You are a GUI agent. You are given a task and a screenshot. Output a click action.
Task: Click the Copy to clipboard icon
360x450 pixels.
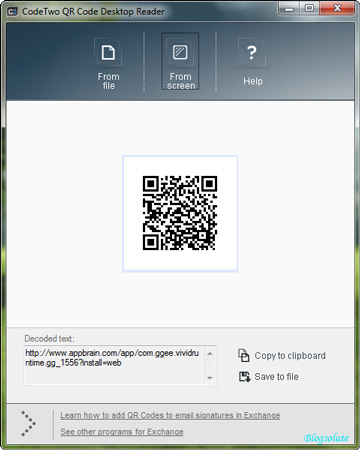tap(244, 355)
